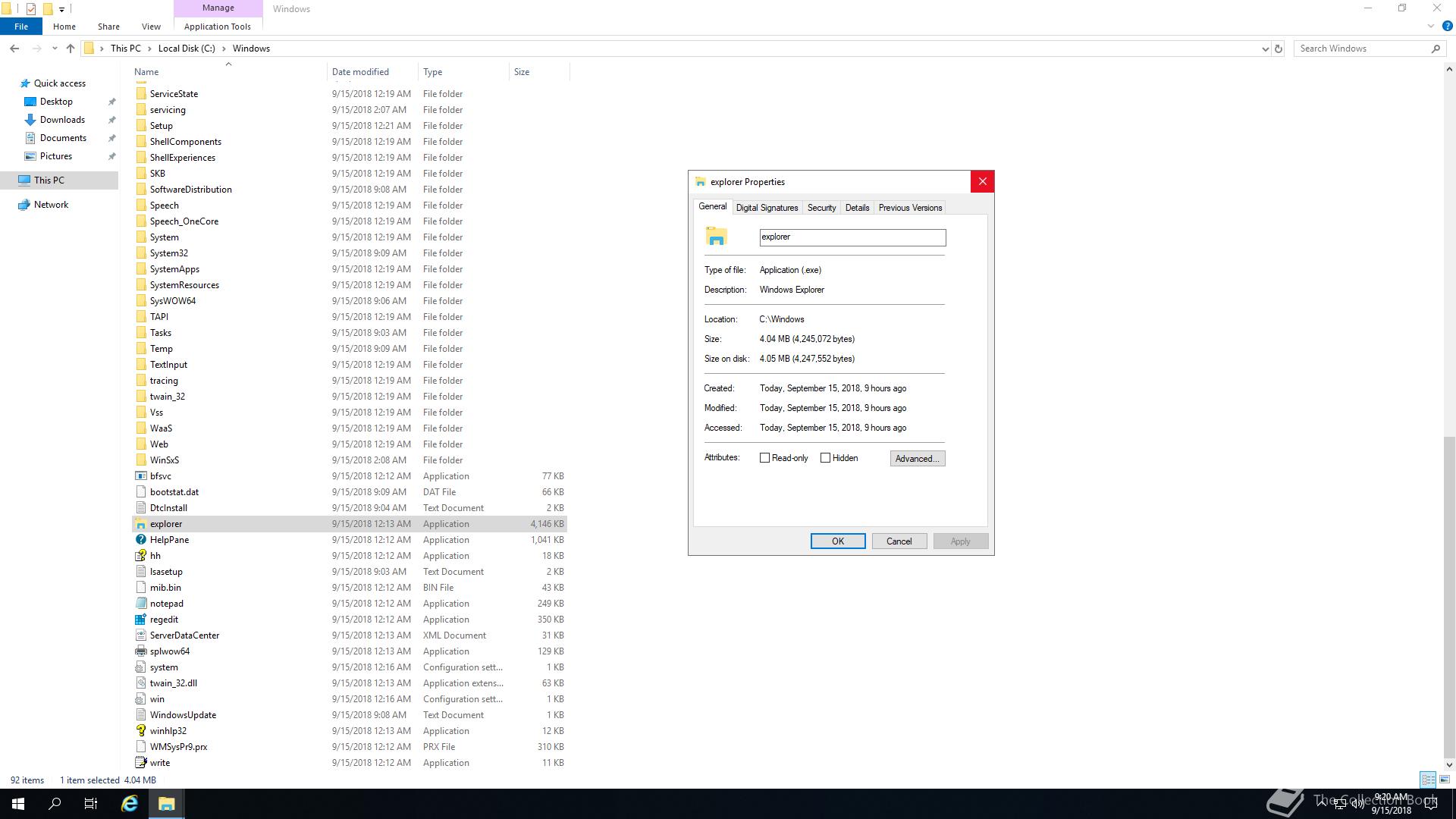Sort by the Name column header
Screen dimensions: 1456x819
pyautogui.click(x=227, y=72)
